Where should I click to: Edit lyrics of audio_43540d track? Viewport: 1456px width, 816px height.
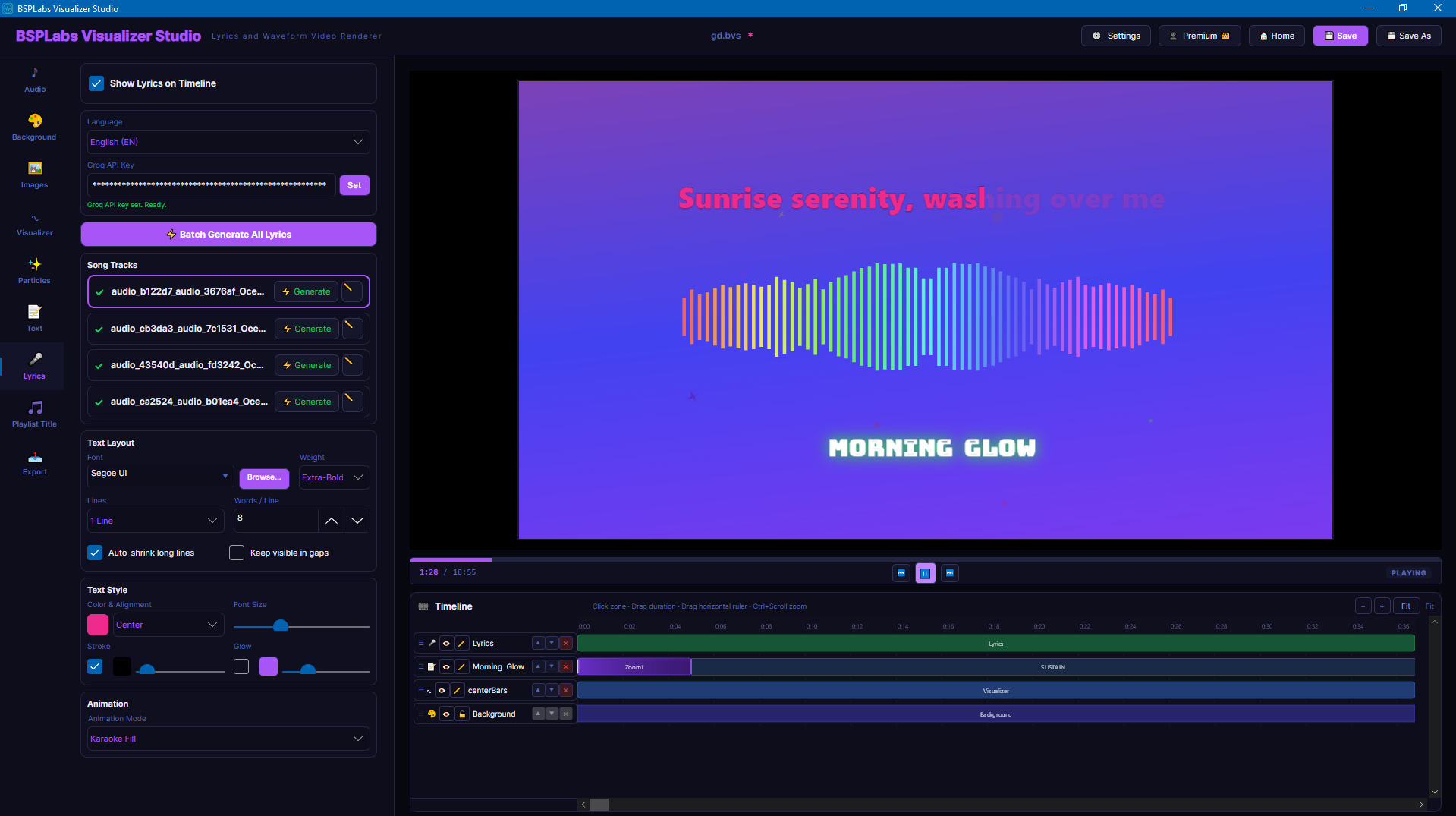[352, 365]
